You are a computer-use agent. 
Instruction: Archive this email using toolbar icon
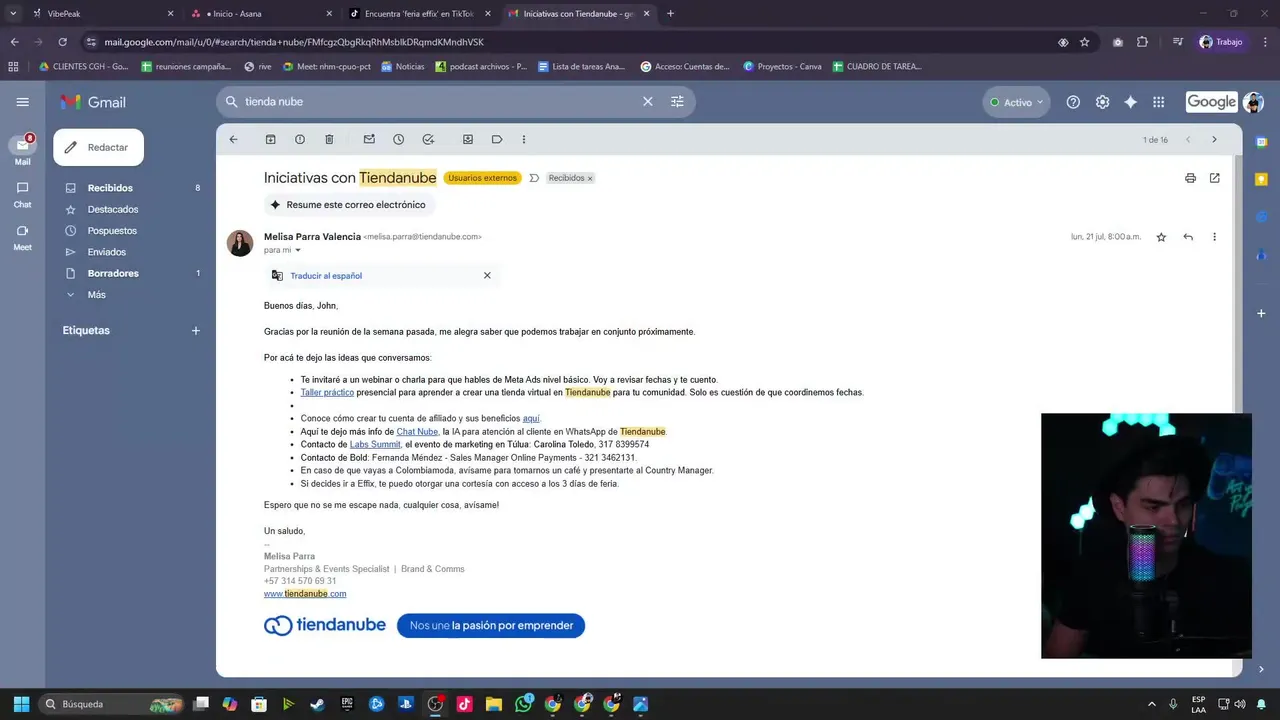coord(270,140)
